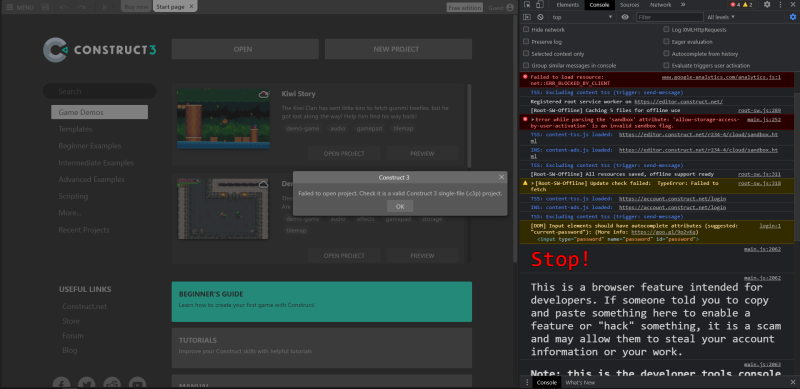Image resolution: width=800 pixels, height=389 pixels.
Task: Toggle the DevTools device toolbar icon
Action: (539, 5)
